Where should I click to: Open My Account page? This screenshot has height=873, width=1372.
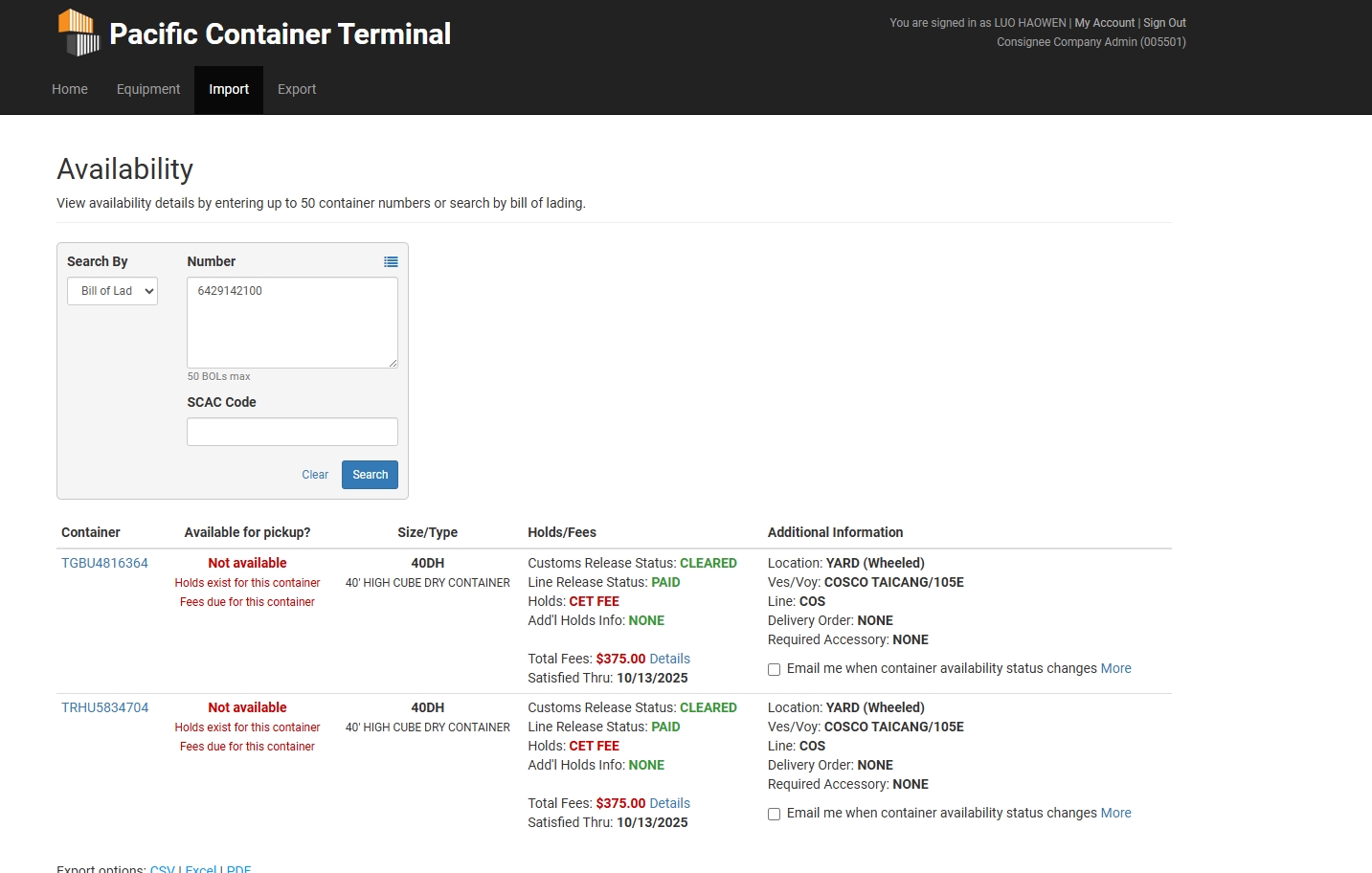click(1104, 23)
